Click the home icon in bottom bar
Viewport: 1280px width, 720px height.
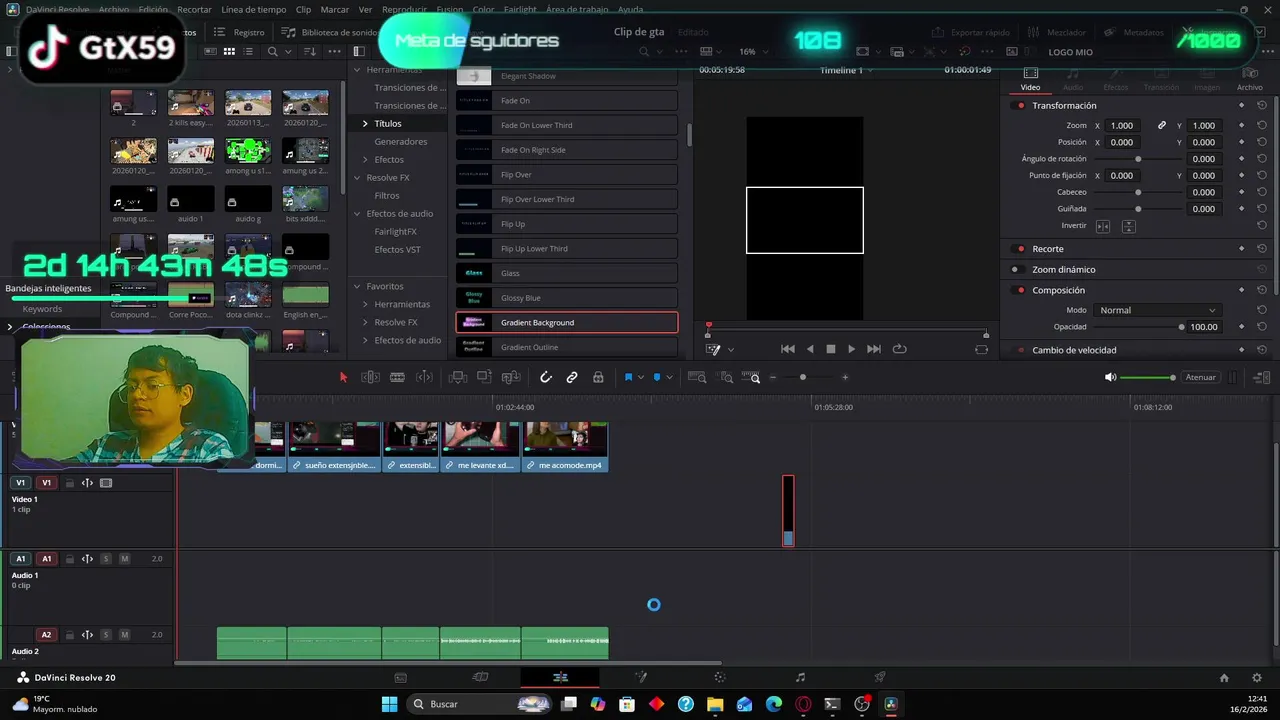[1224, 677]
